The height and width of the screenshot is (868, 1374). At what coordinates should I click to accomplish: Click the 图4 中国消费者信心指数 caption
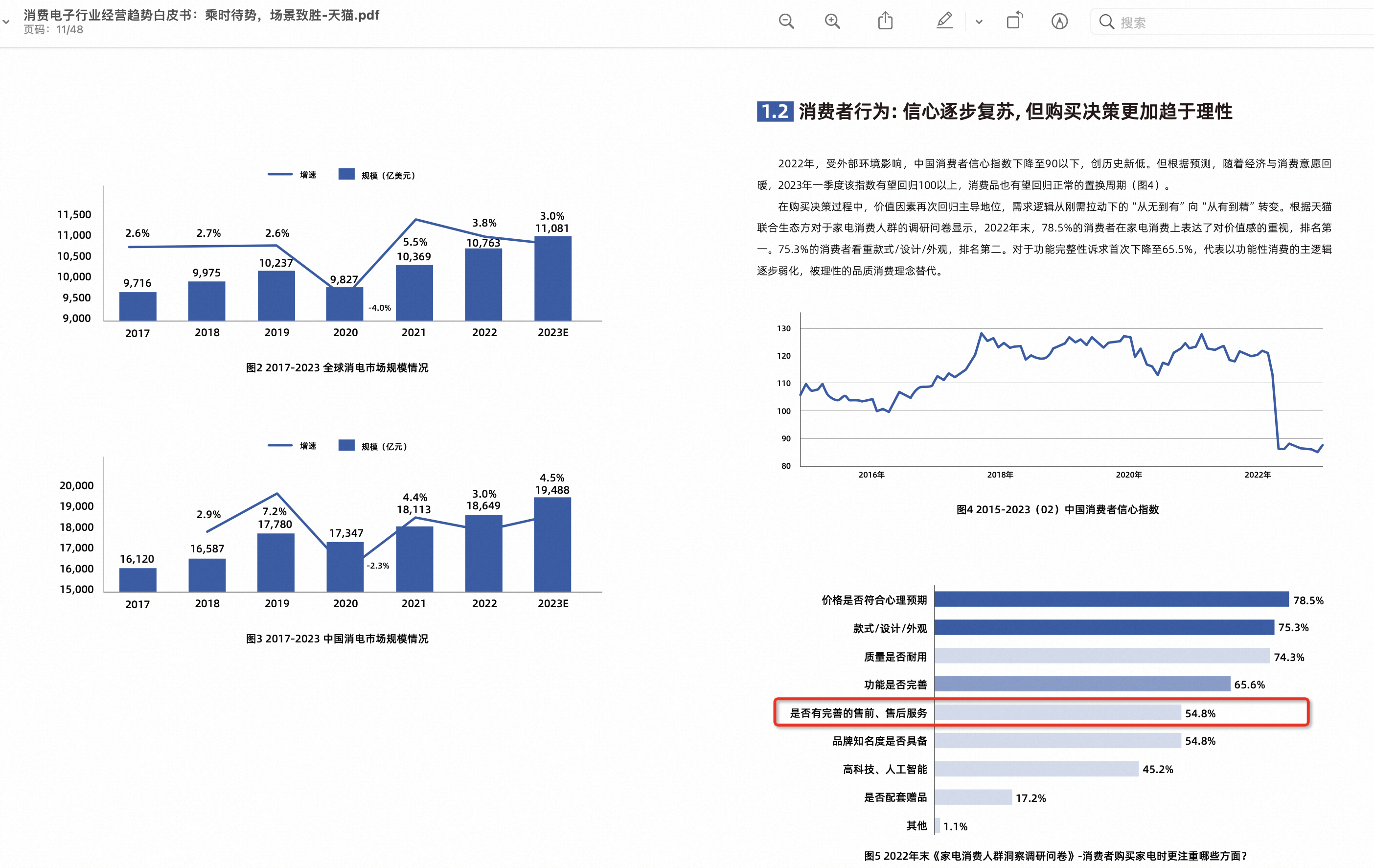pyautogui.click(x=1057, y=509)
